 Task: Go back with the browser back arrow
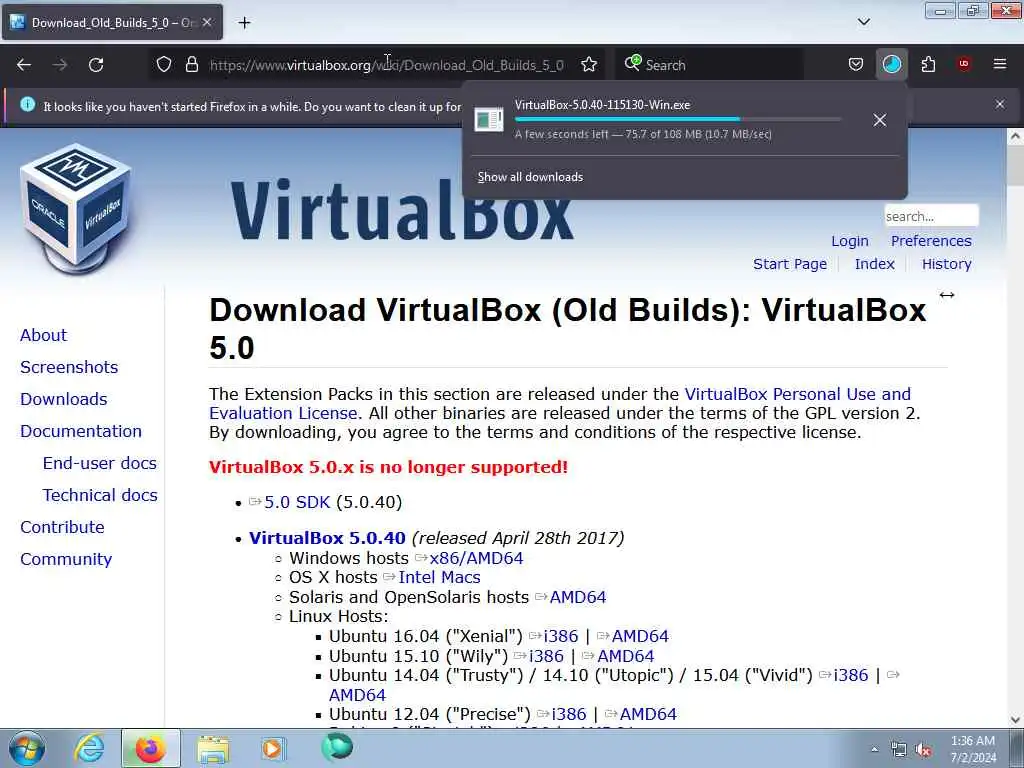click(24, 65)
